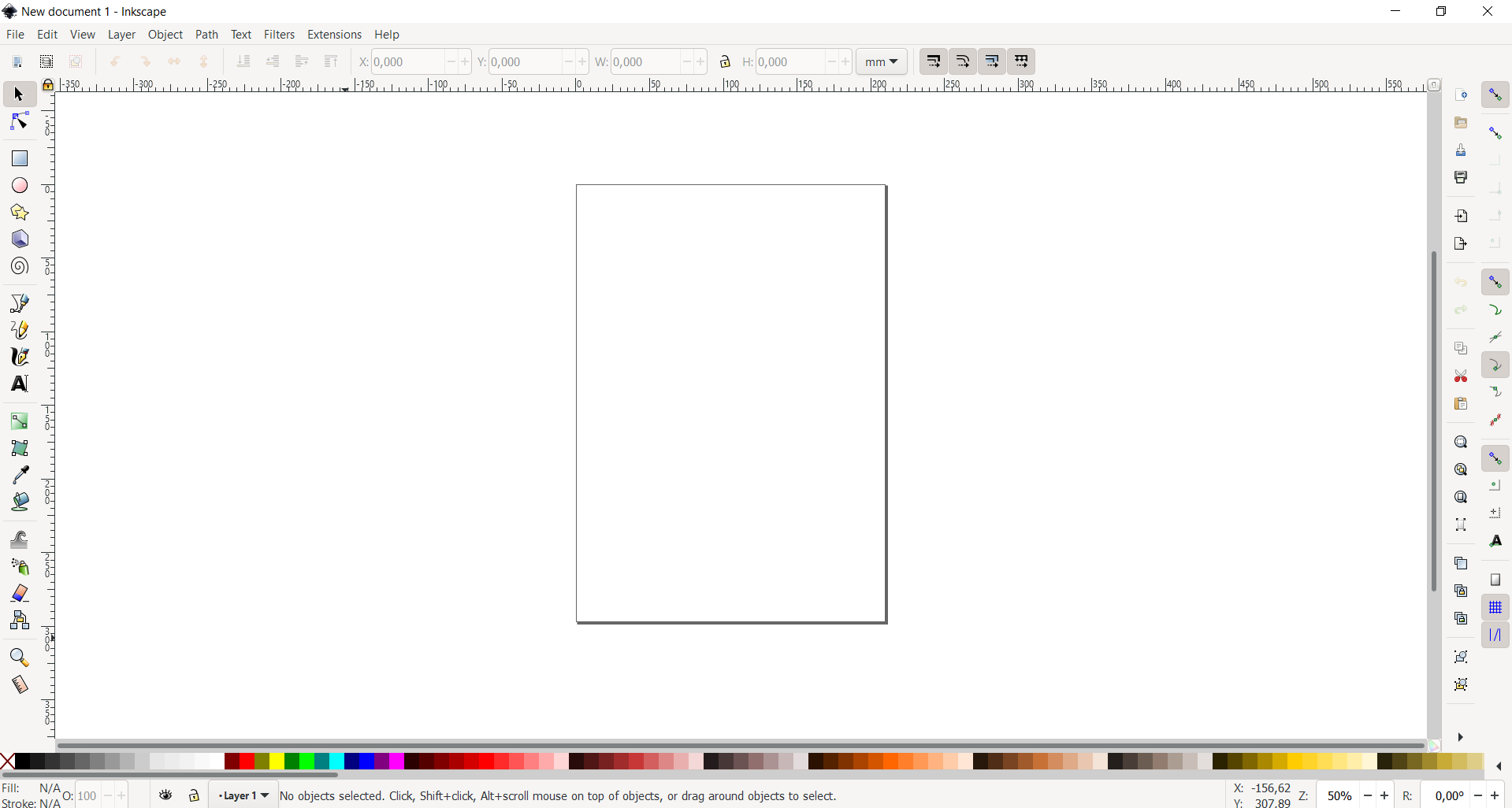Viewport: 1512px width, 808px height.
Task: Click the no-color X swatch
Action: point(7,762)
